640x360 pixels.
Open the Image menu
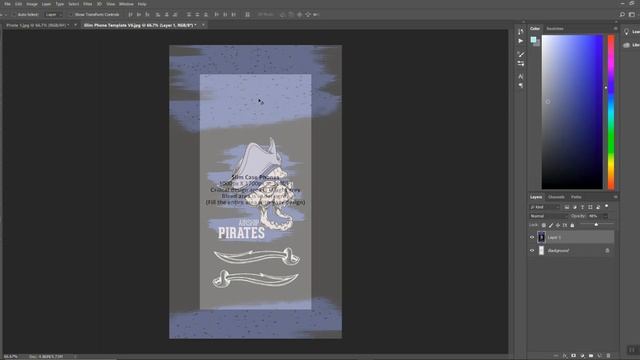32,4
